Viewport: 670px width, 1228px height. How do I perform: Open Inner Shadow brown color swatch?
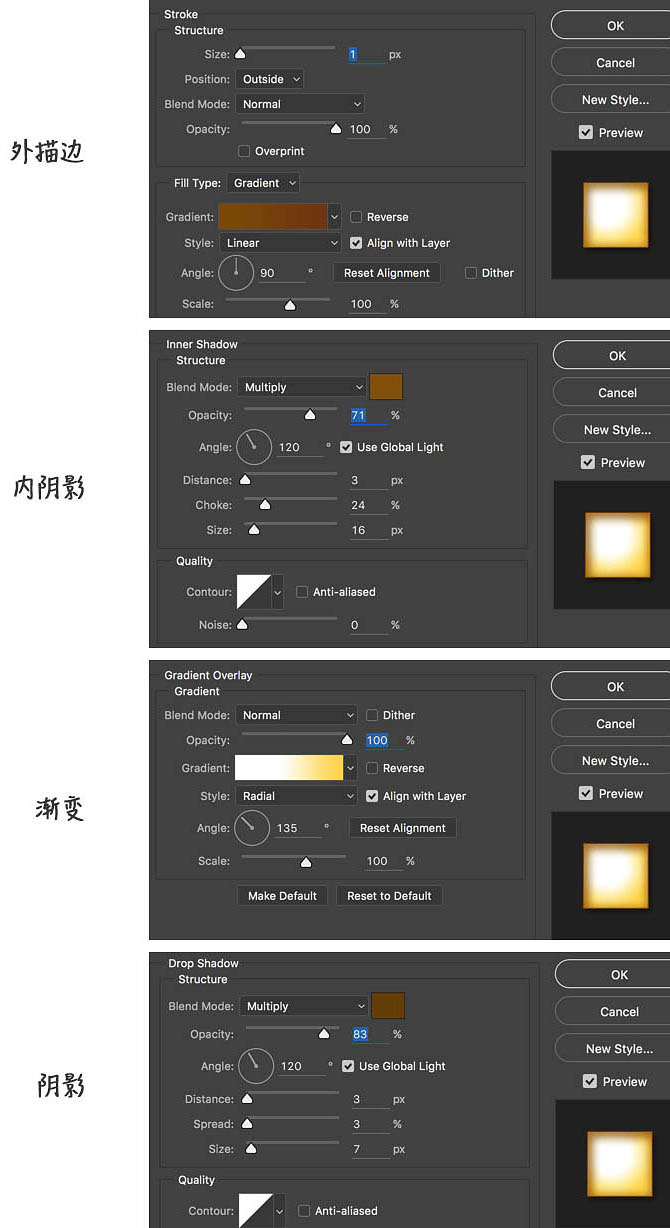[x=386, y=387]
